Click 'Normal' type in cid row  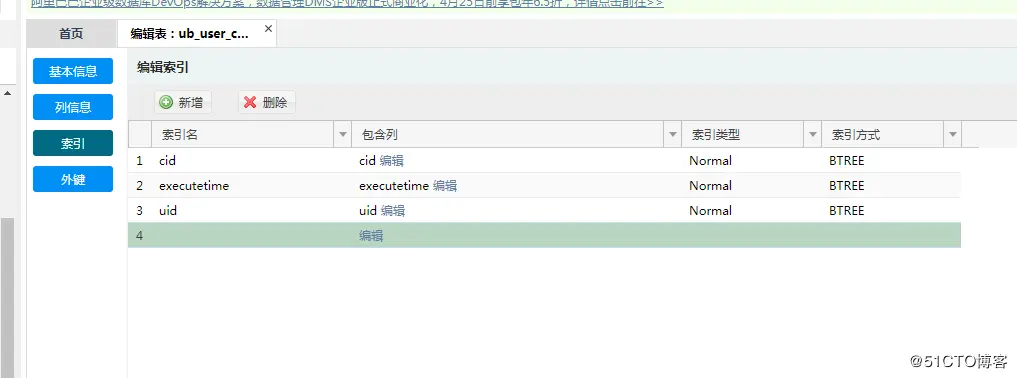click(x=710, y=161)
